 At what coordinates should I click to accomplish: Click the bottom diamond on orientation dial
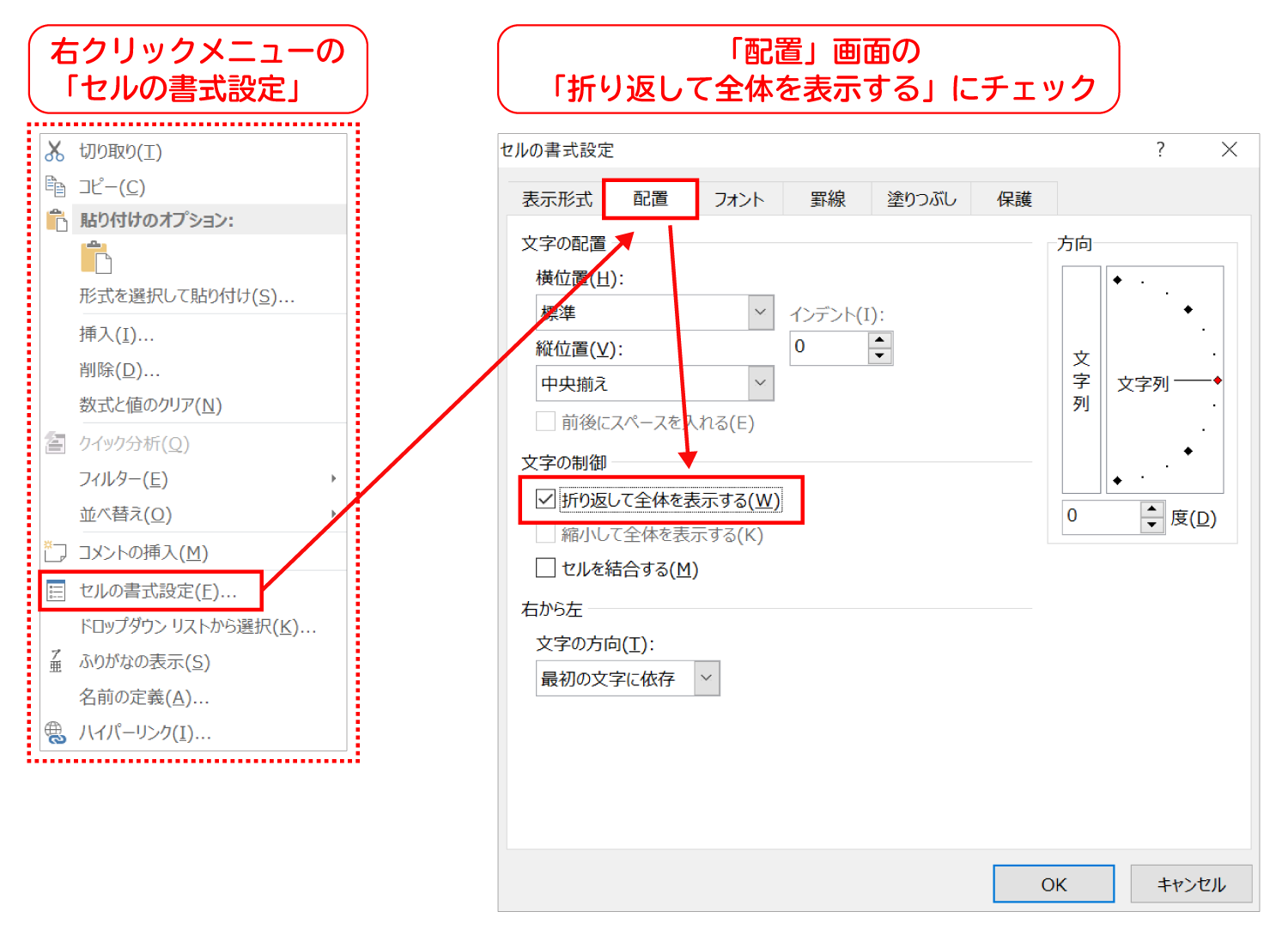coord(1117,480)
